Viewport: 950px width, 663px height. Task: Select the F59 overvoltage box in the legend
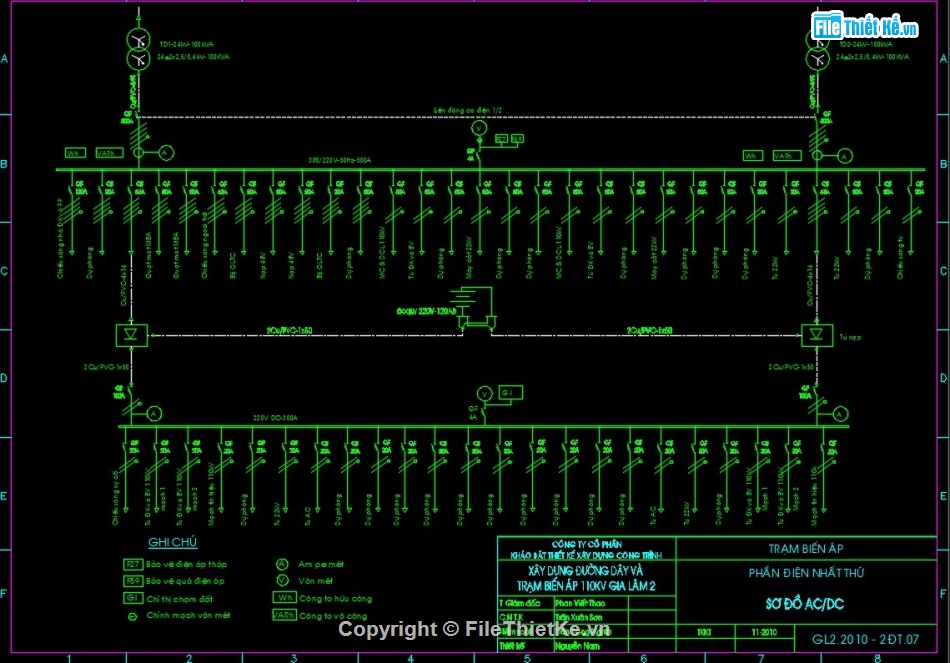point(132,580)
